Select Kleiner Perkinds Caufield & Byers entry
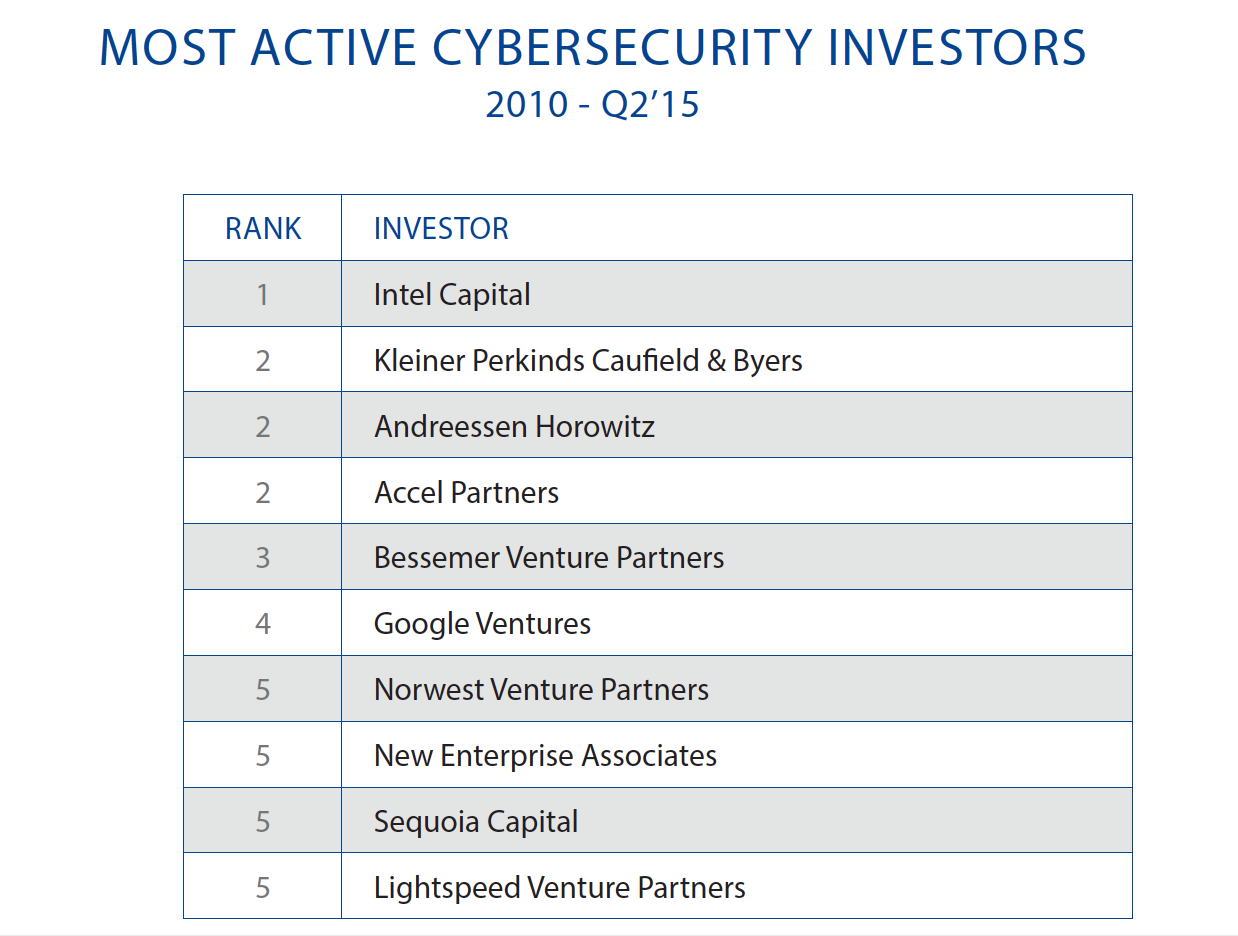The width and height of the screenshot is (1238, 936). (588, 361)
